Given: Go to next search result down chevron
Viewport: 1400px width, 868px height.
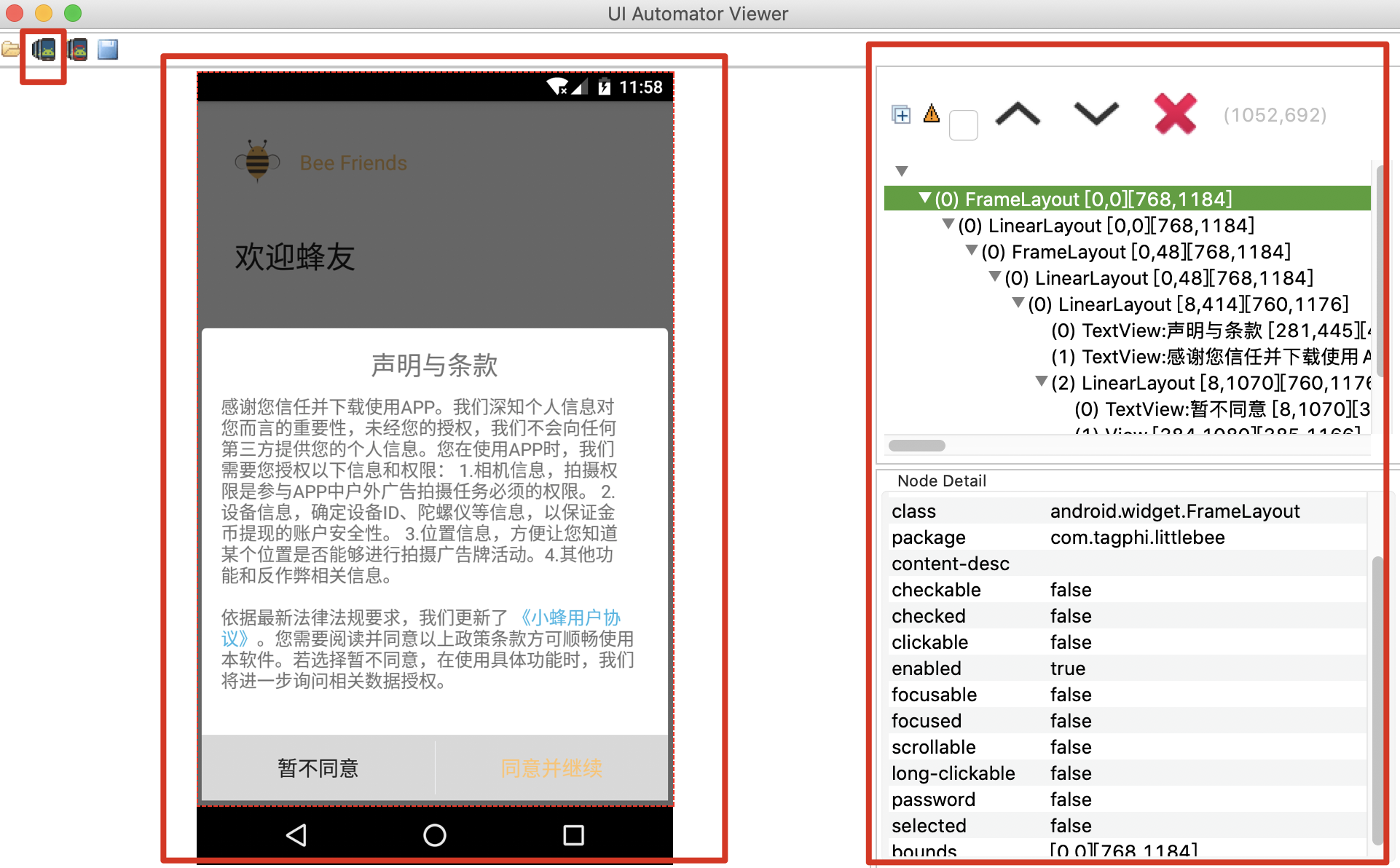Looking at the screenshot, I should [x=1096, y=114].
